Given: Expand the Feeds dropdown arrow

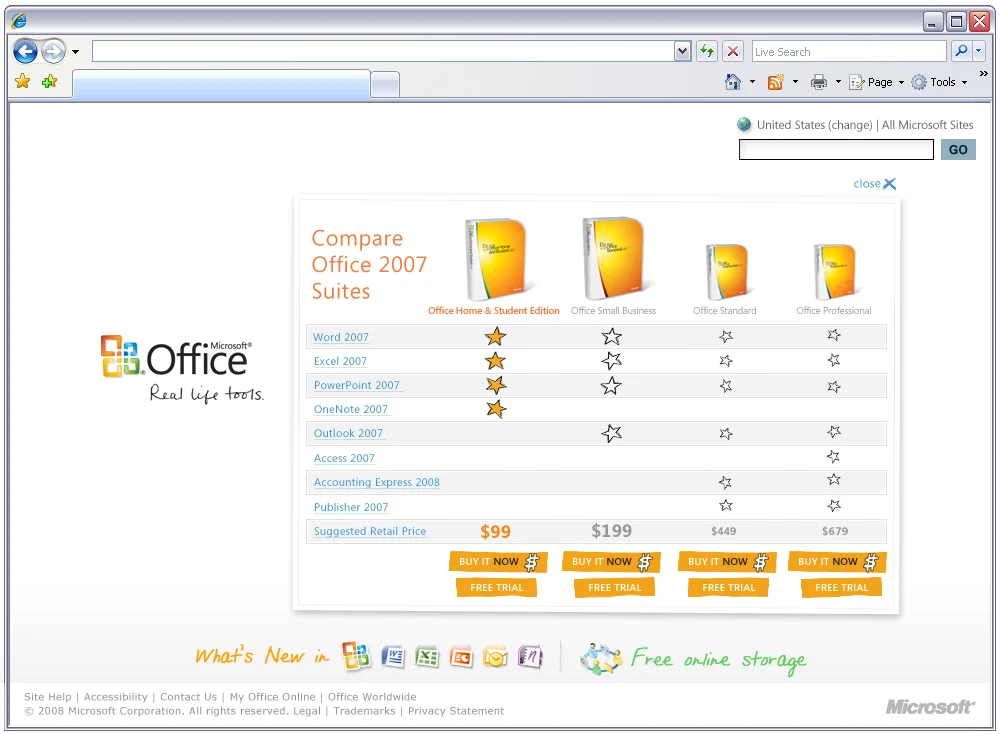Looking at the screenshot, I should pos(795,82).
